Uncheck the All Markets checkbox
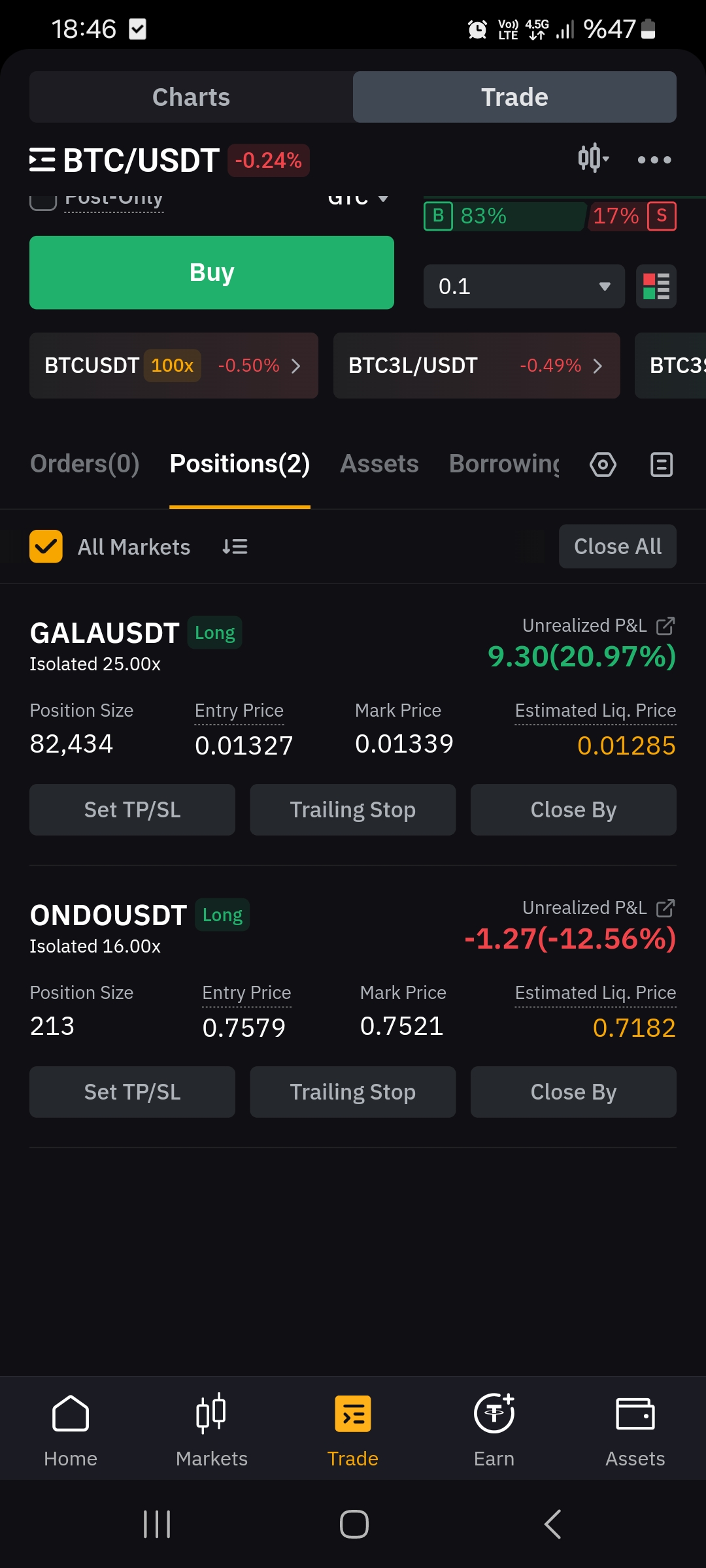The height and width of the screenshot is (1568, 706). pos(46,546)
